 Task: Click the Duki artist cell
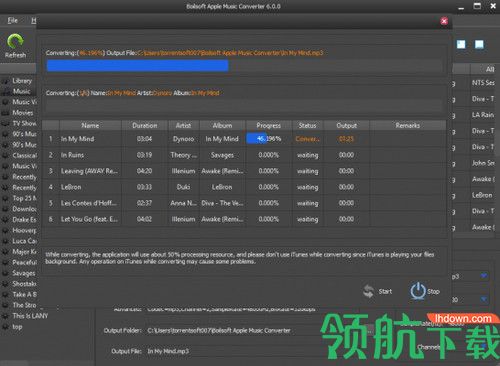[x=183, y=187]
